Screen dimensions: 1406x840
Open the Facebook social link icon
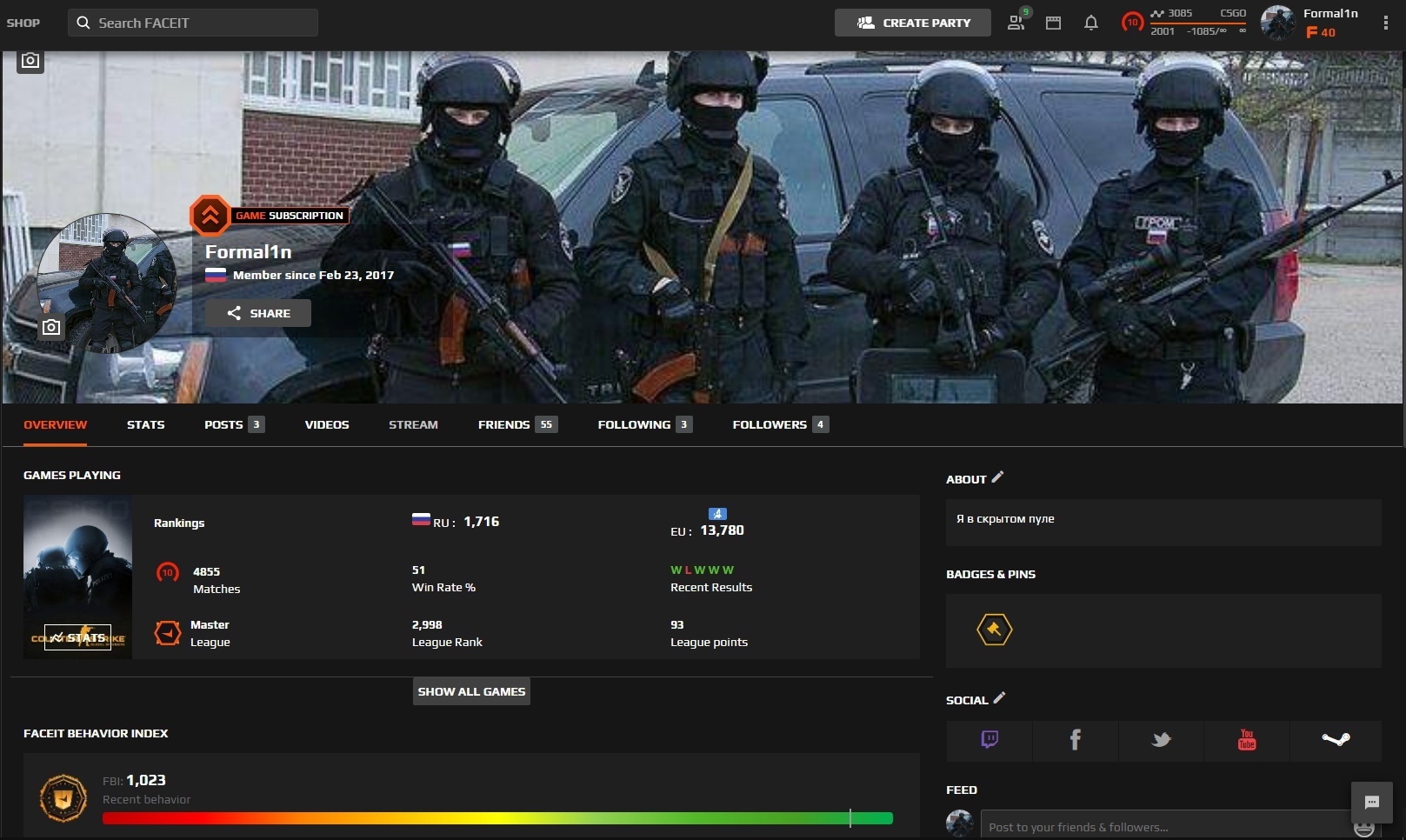pyautogui.click(x=1075, y=740)
